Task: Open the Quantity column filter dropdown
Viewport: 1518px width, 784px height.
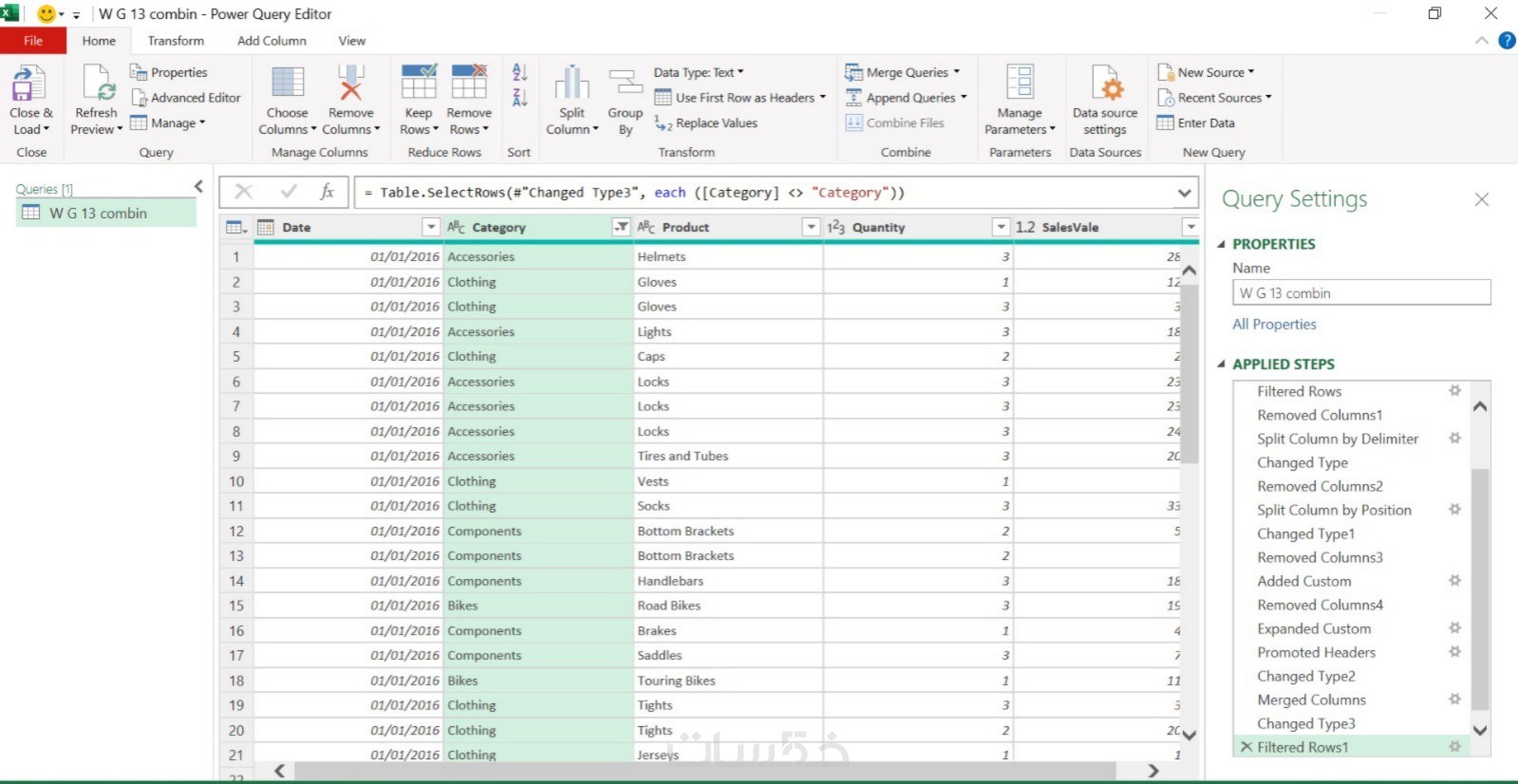Action: 1001,227
